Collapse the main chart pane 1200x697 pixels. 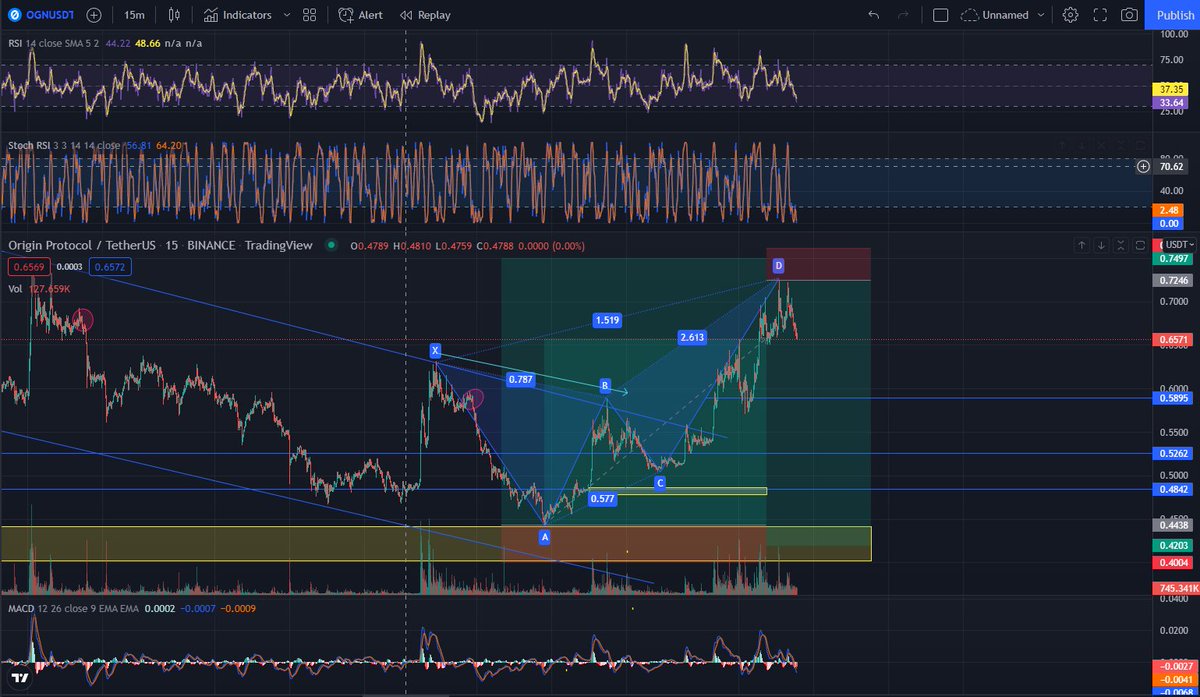click(x=1121, y=245)
